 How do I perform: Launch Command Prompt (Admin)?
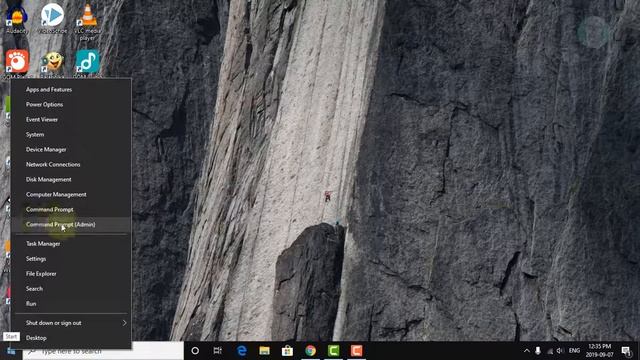click(x=71, y=224)
